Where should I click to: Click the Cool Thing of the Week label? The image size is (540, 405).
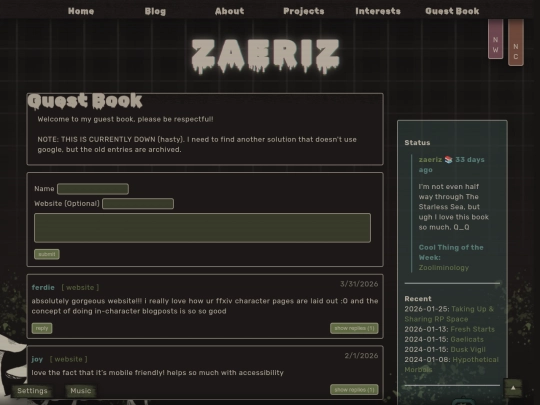(451, 252)
